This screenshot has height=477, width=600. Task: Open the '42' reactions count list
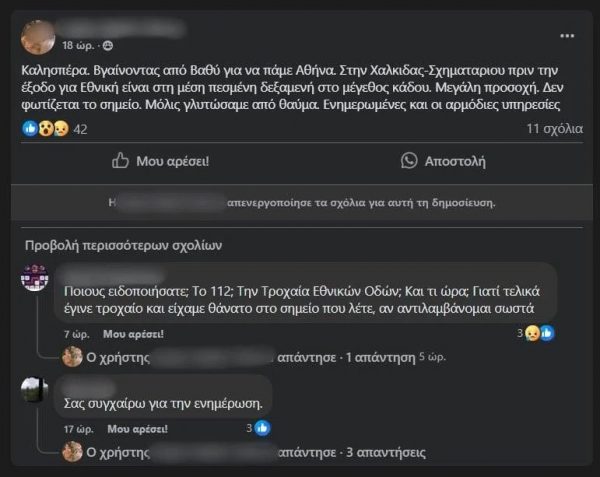point(81,129)
